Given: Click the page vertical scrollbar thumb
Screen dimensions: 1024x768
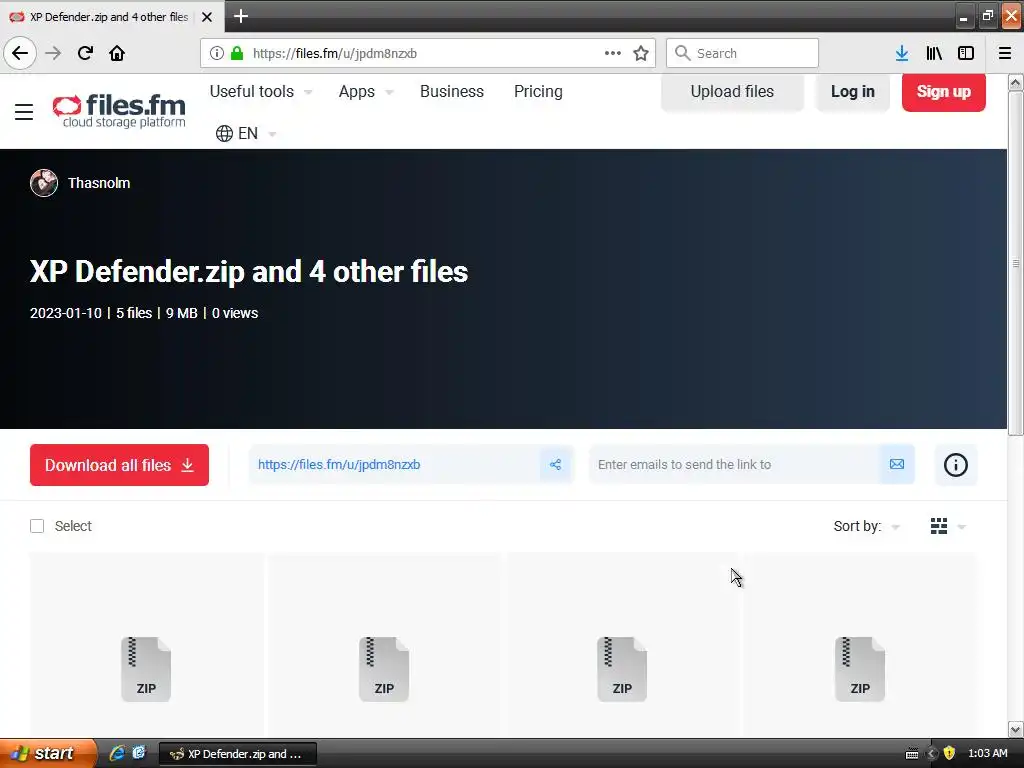Looking at the screenshot, I should click(1015, 263).
